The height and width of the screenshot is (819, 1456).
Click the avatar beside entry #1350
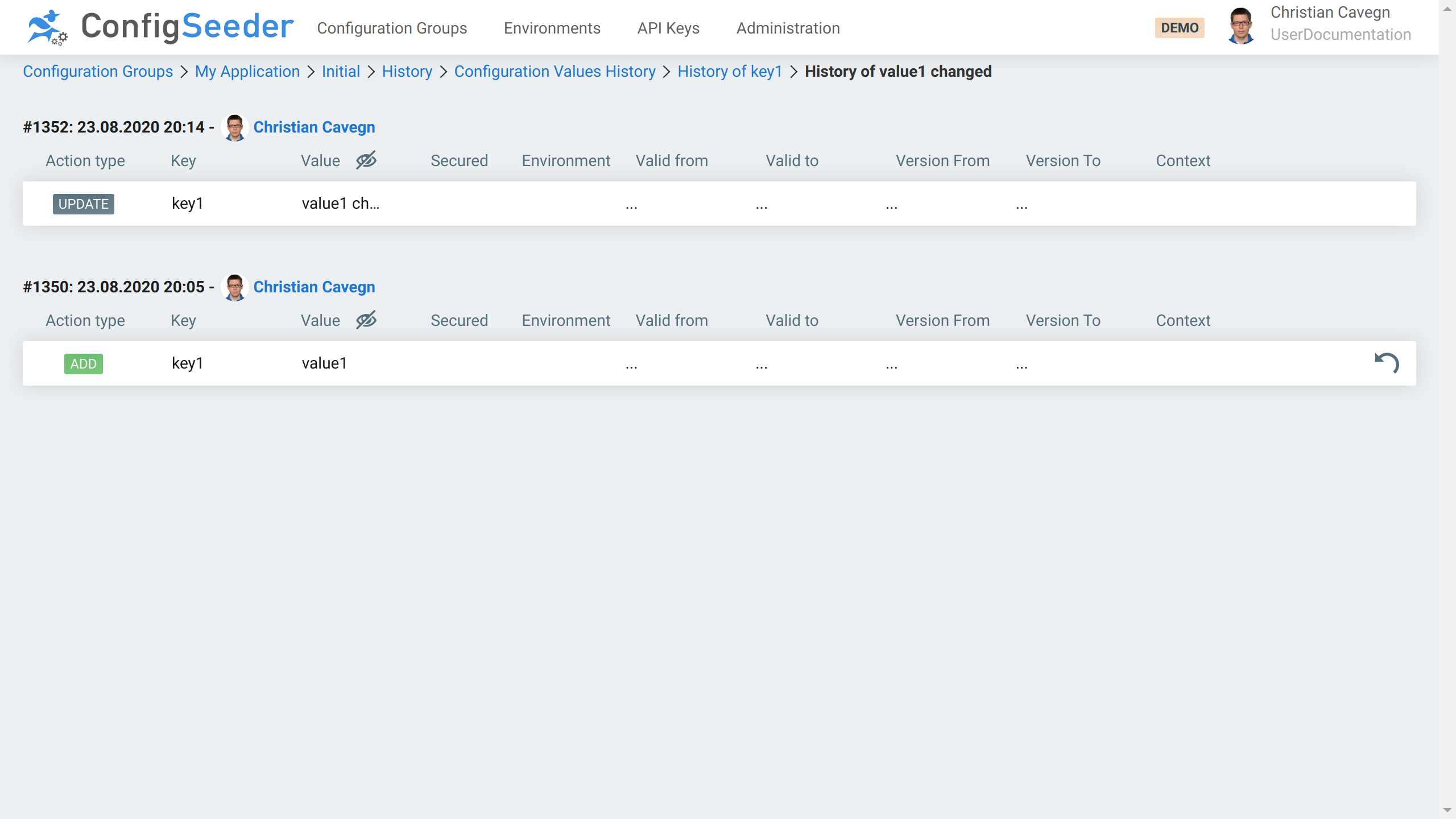[234, 287]
